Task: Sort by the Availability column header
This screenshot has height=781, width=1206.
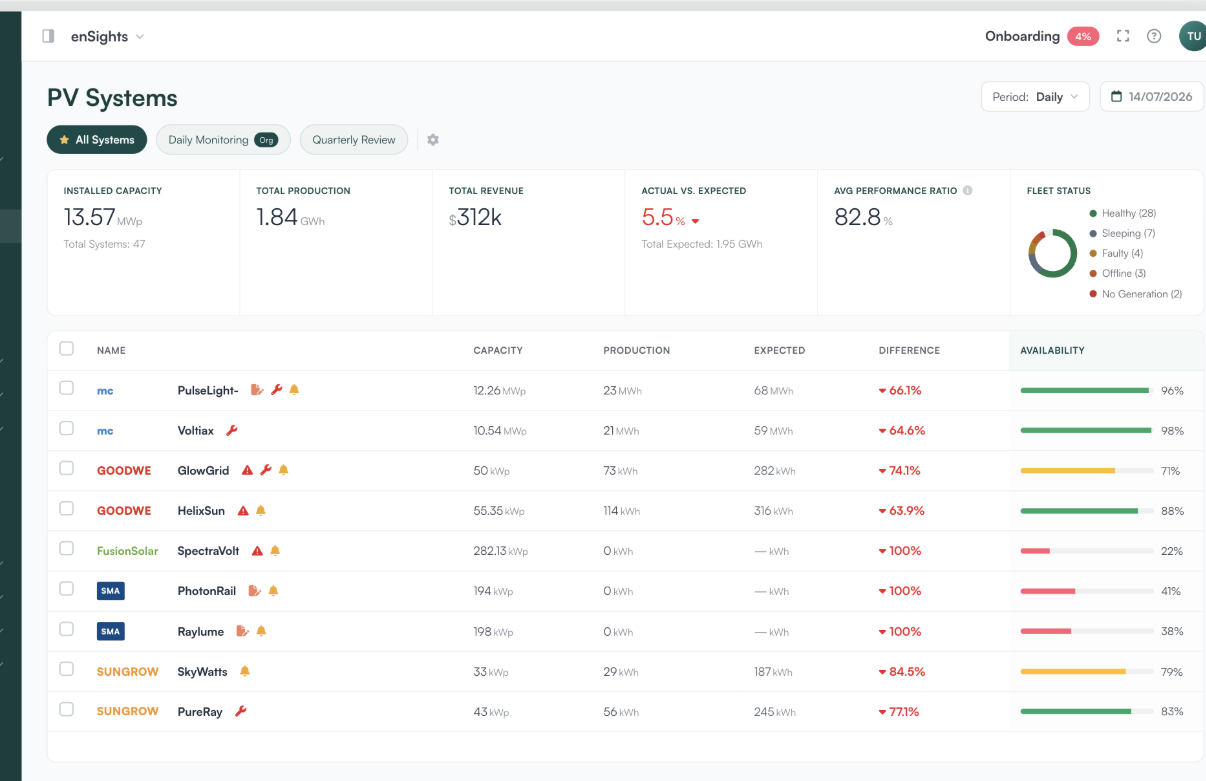Action: point(1052,351)
